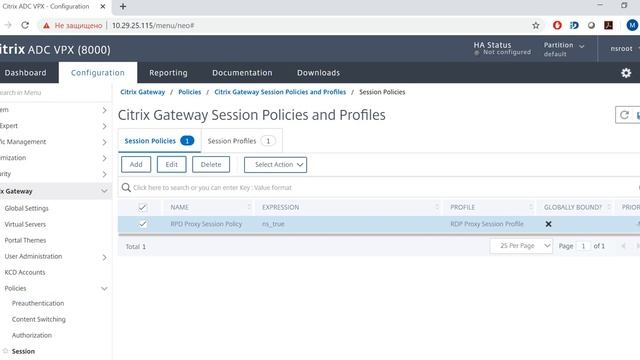
Task: Open the Policies breadcrumb link
Action: [189, 92]
